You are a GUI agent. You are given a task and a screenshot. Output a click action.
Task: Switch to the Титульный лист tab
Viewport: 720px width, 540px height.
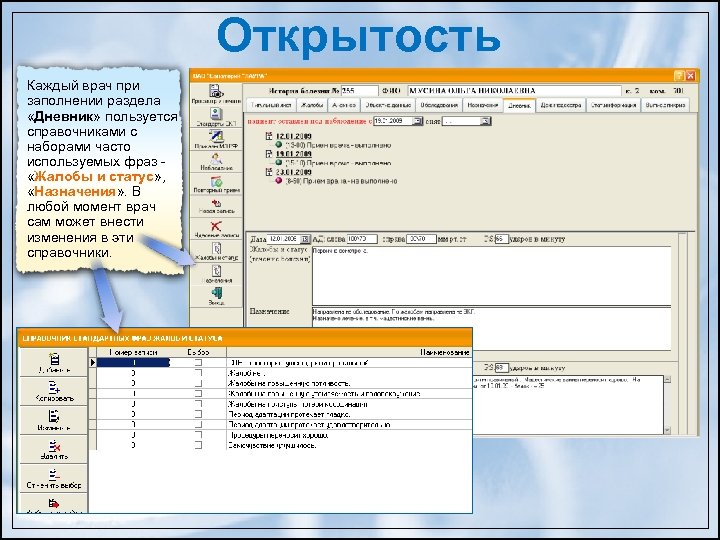[271, 105]
